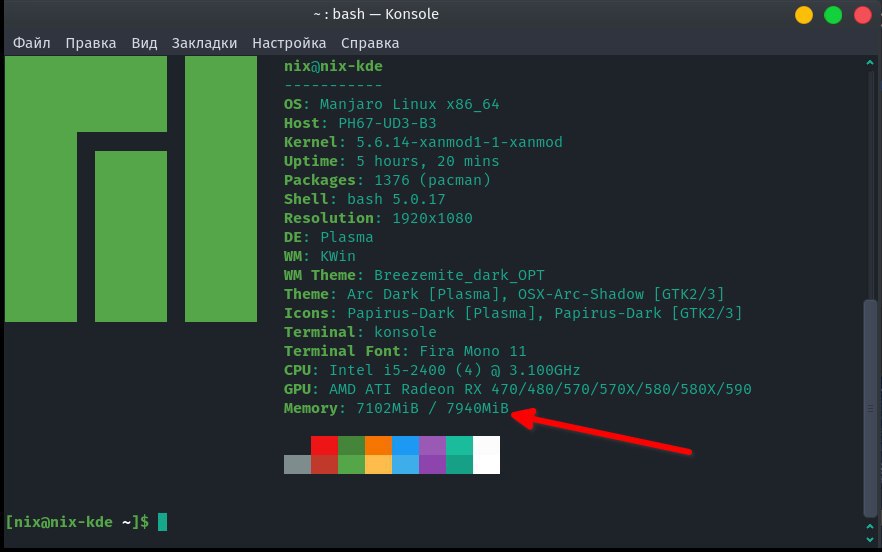Click the Shell: bash 5.0.17 line
This screenshot has width=882, height=552.
(364, 199)
